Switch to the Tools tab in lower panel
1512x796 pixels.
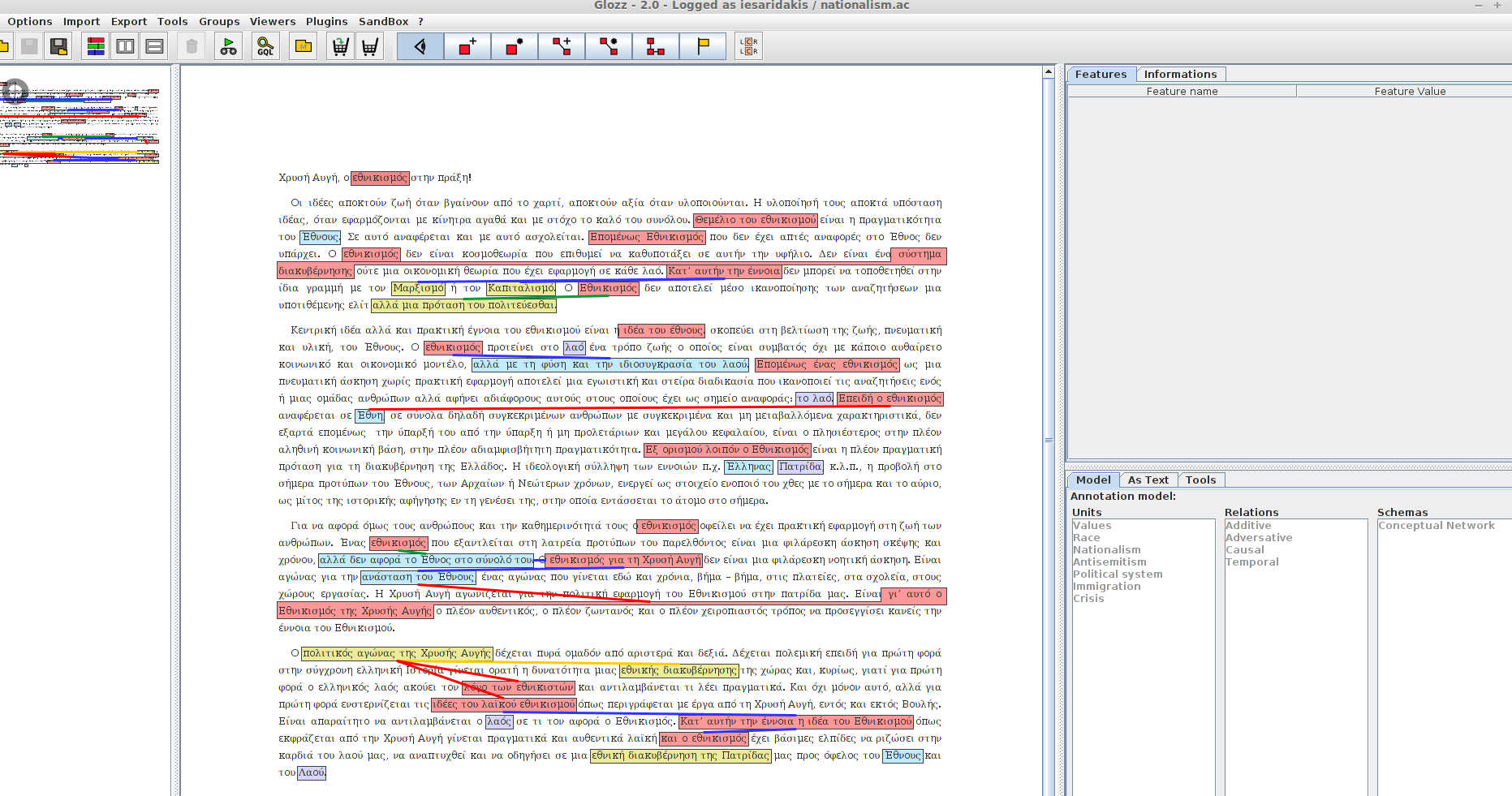pos(1200,480)
